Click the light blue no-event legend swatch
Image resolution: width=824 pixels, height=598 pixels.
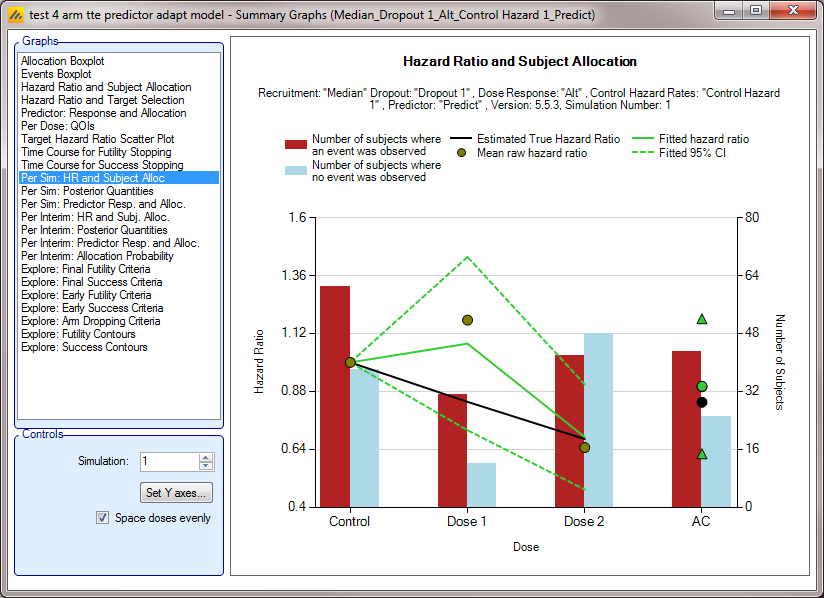(295, 171)
